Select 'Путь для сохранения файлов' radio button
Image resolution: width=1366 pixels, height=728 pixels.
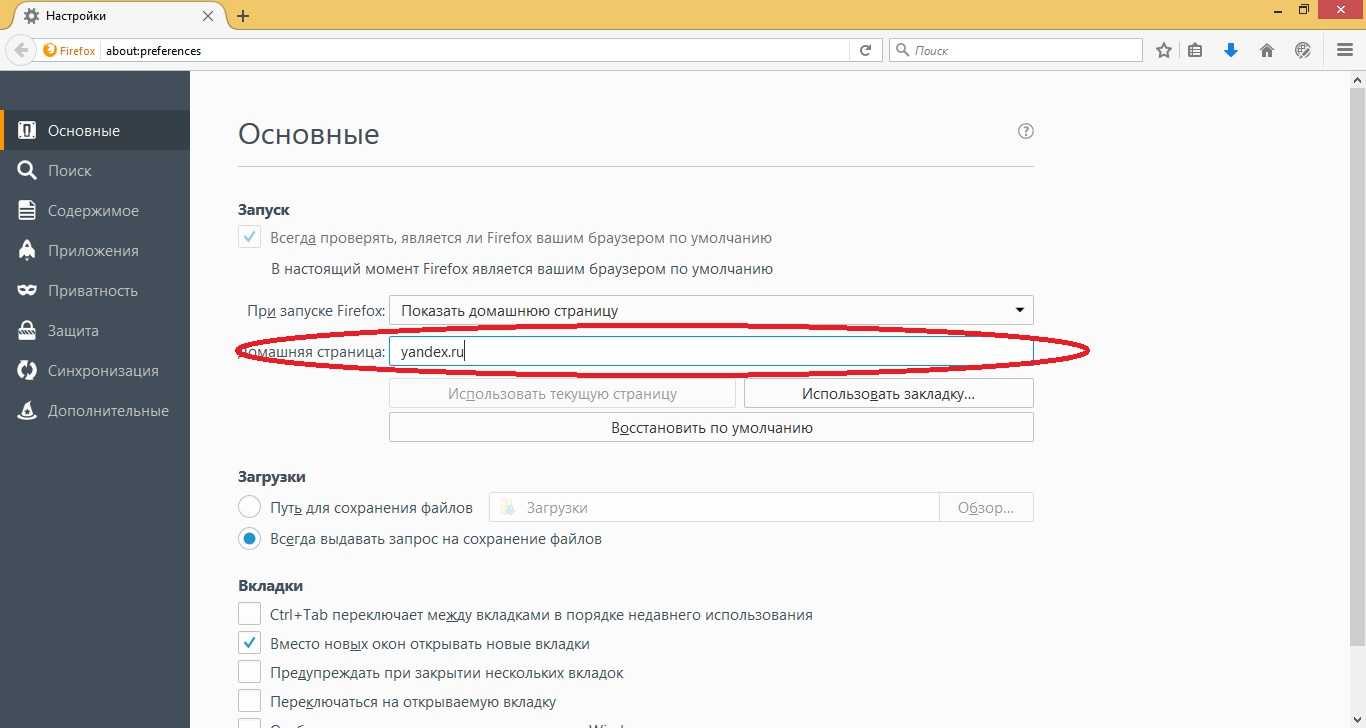tap(249, 507)
